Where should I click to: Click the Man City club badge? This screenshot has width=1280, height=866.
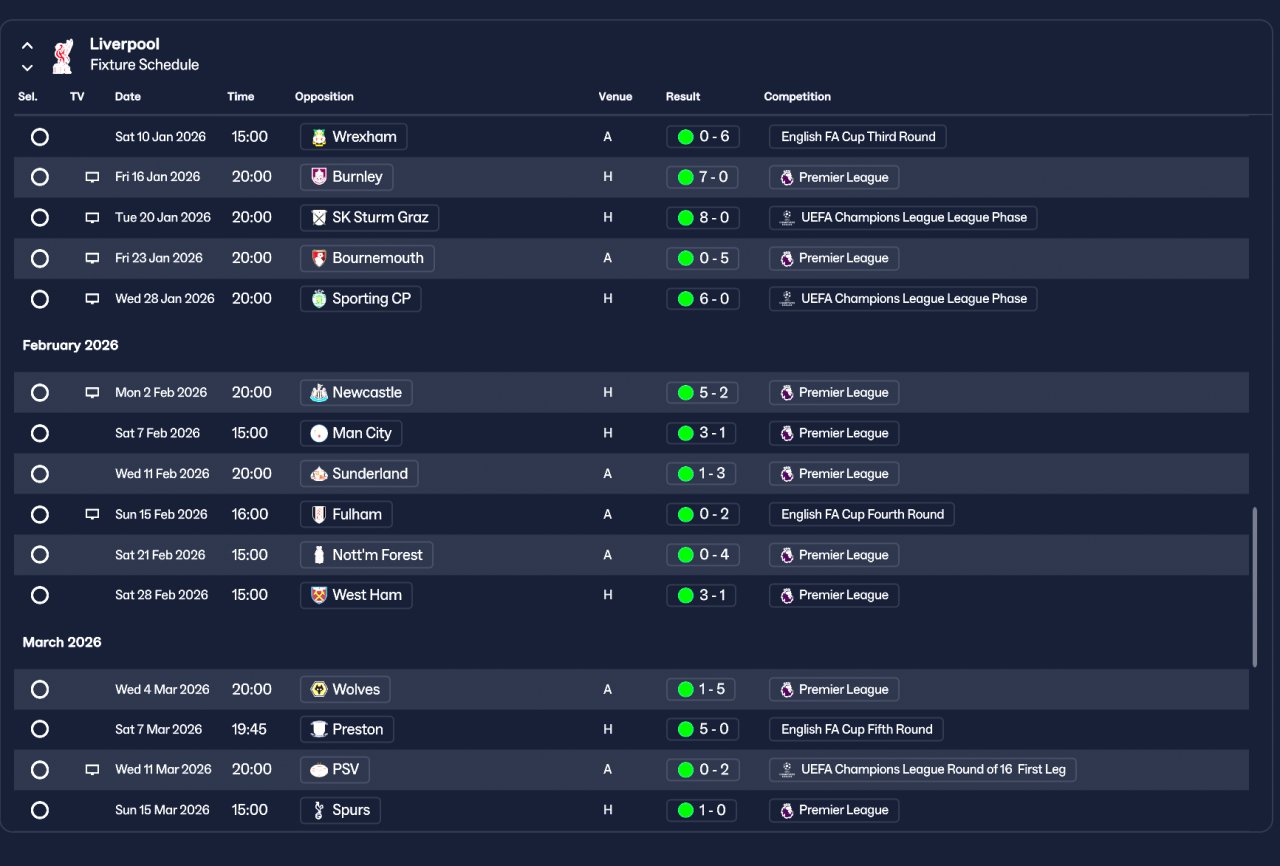pyautogui.click(x=319, y=433)
